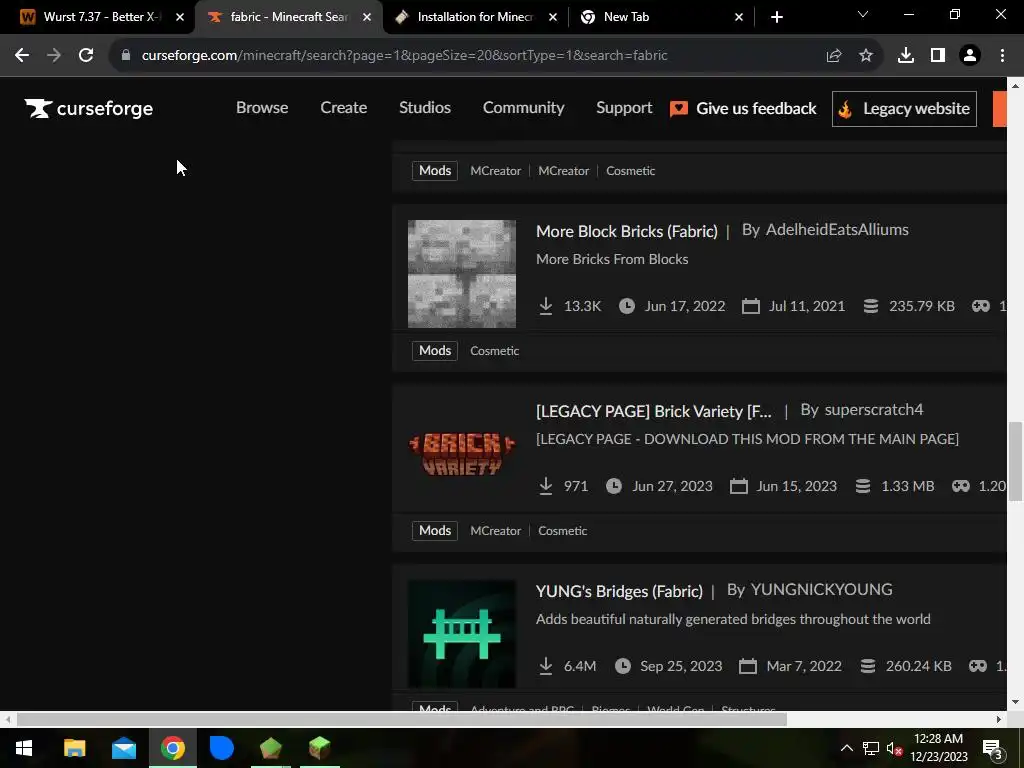The width and height of the screenshot is (1024, 768).
Task: Open the tab search chevron
Action: coord(863,14)
